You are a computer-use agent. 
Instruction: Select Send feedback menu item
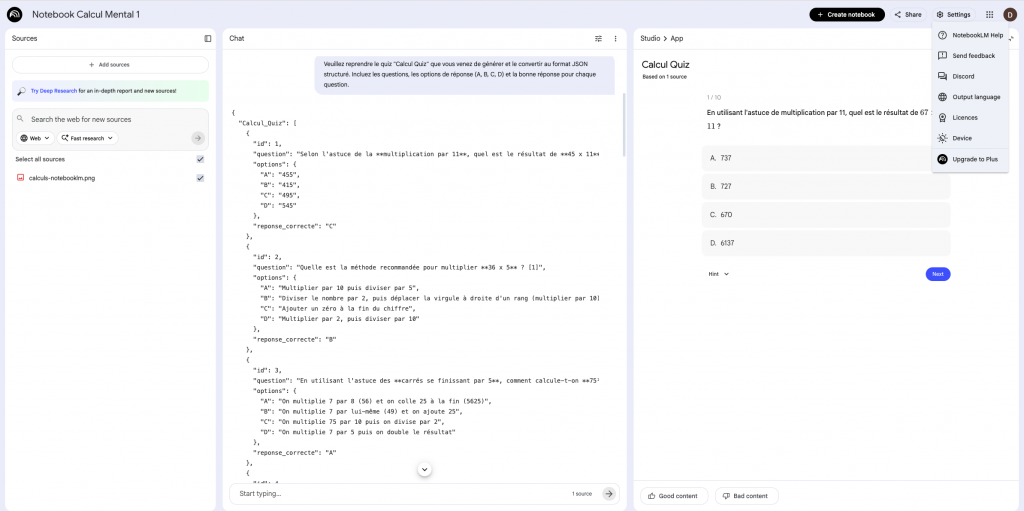[973, 56]
